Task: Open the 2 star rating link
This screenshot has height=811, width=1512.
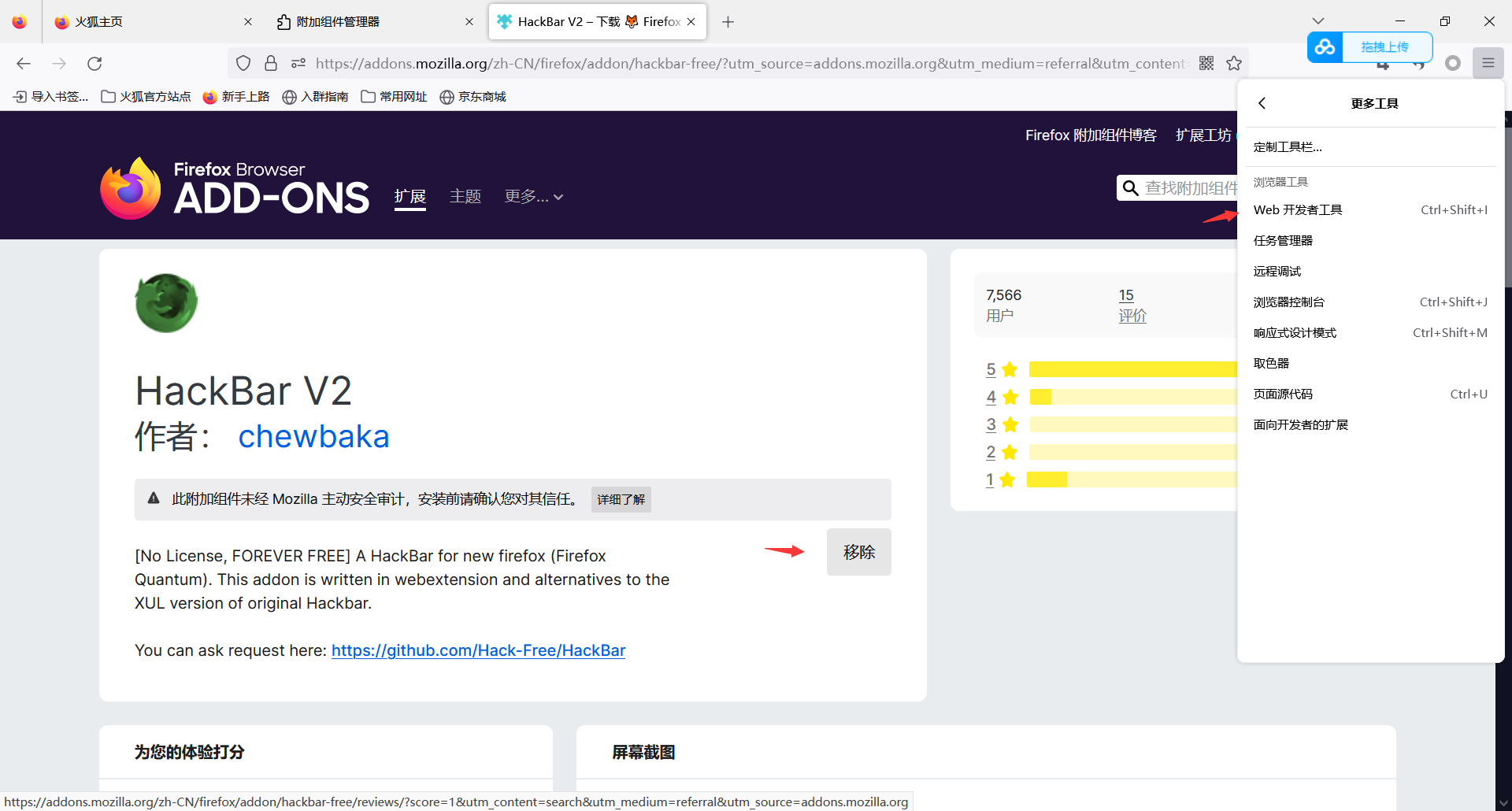Action: pos(991,452)
